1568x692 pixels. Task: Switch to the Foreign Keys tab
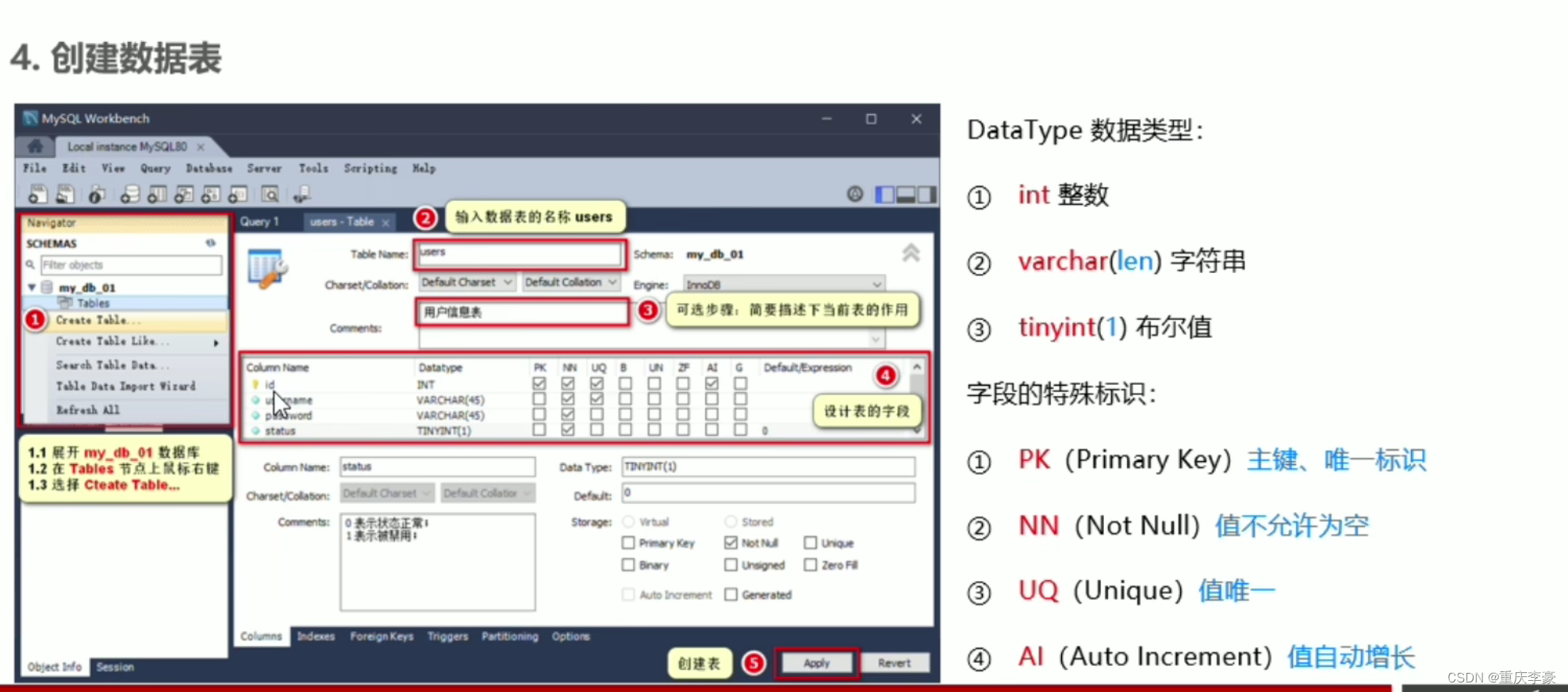point(381,636)
